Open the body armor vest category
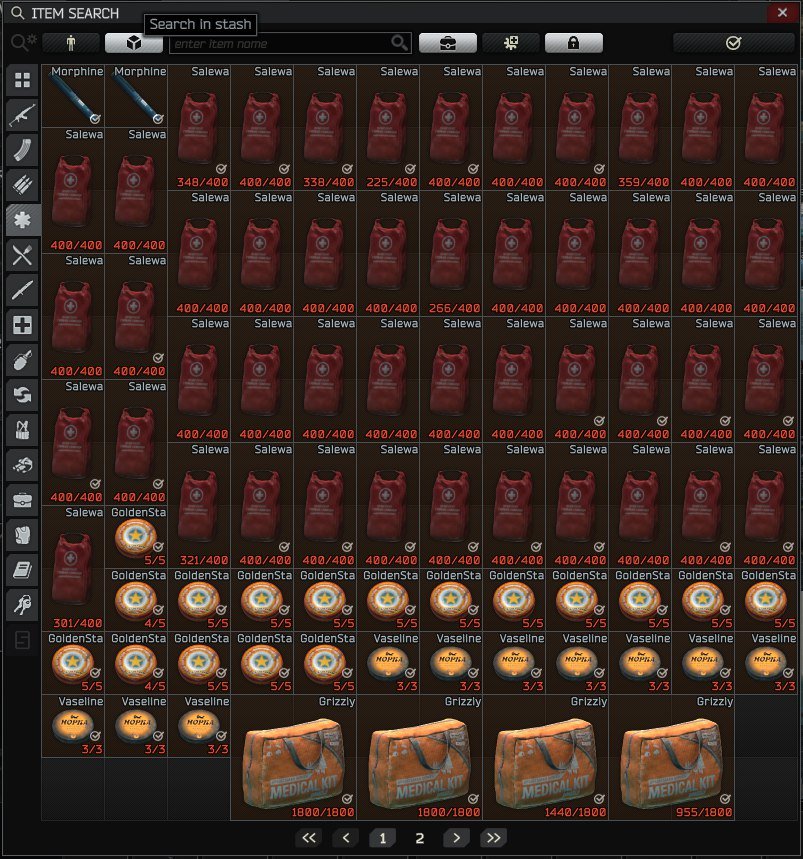This screenshot has height=859, width=803. (22, 536)
